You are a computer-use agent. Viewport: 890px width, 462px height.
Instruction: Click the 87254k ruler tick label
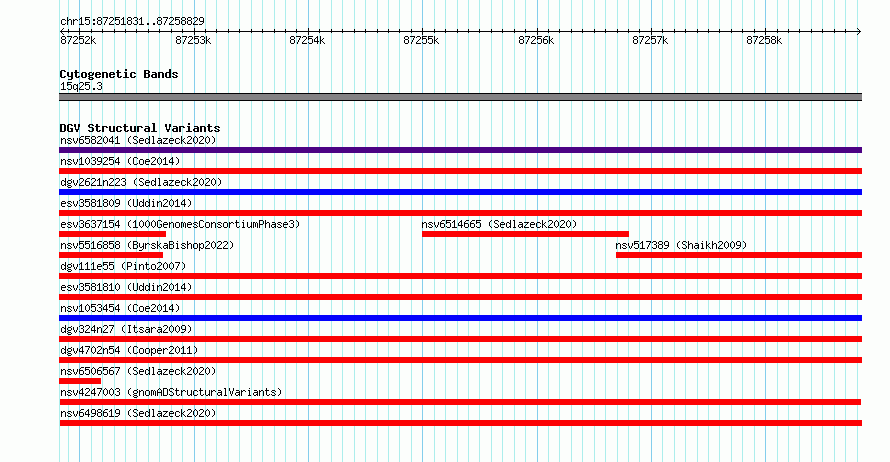coord(307,40)
